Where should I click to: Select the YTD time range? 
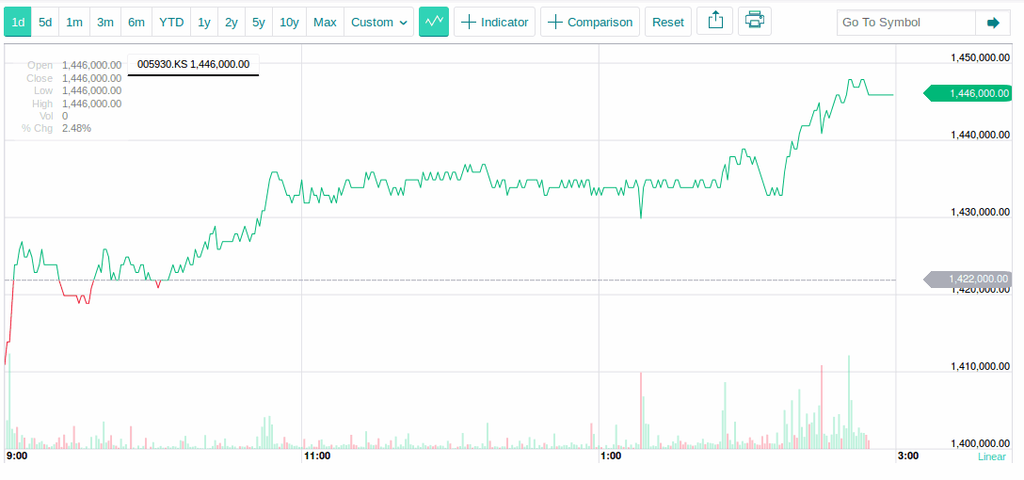171,22
